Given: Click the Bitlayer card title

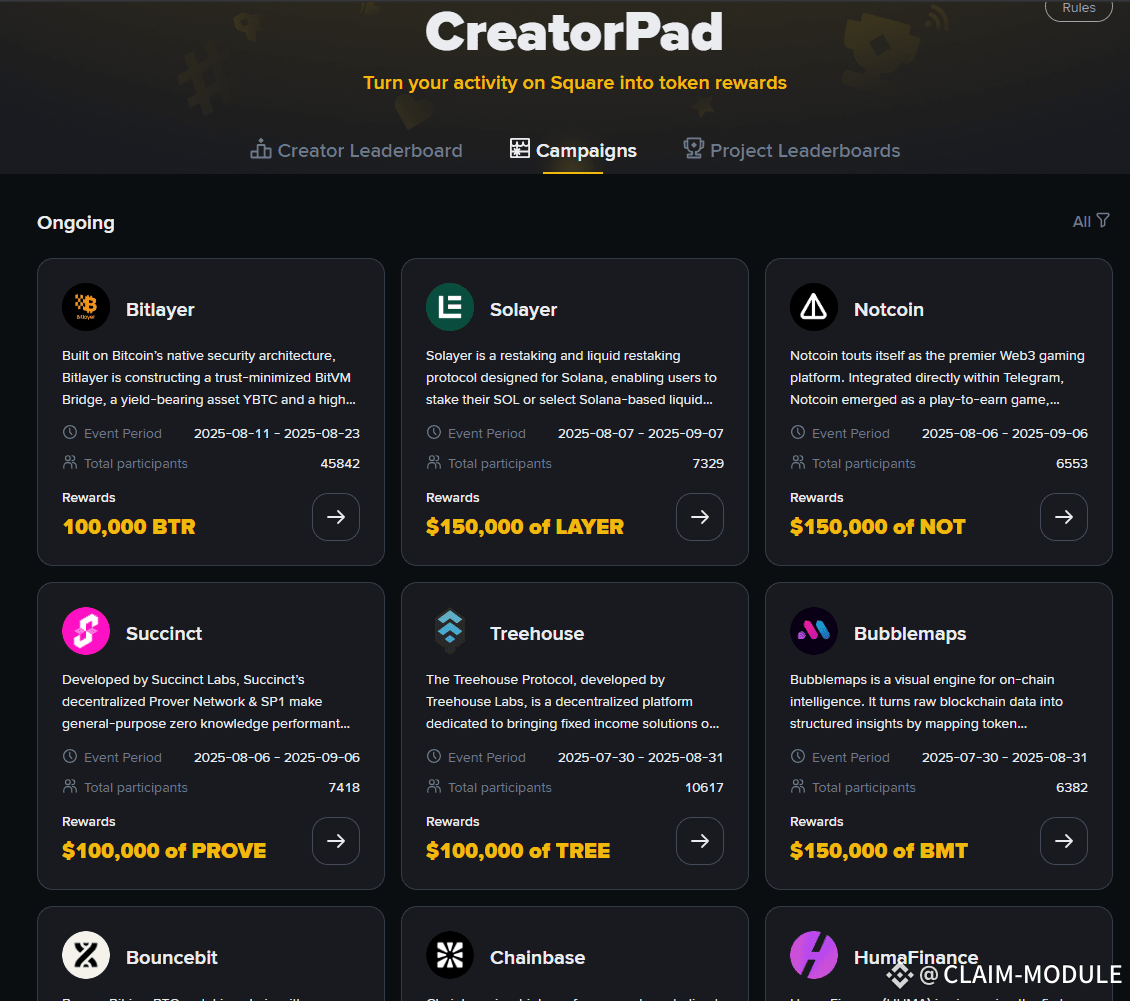Looking at the screenshot, I should [160, 309].
